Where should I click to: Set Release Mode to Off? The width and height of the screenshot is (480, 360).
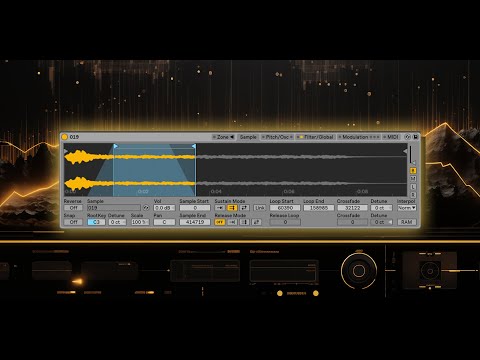pyautogui.click(x=220, y=222)
